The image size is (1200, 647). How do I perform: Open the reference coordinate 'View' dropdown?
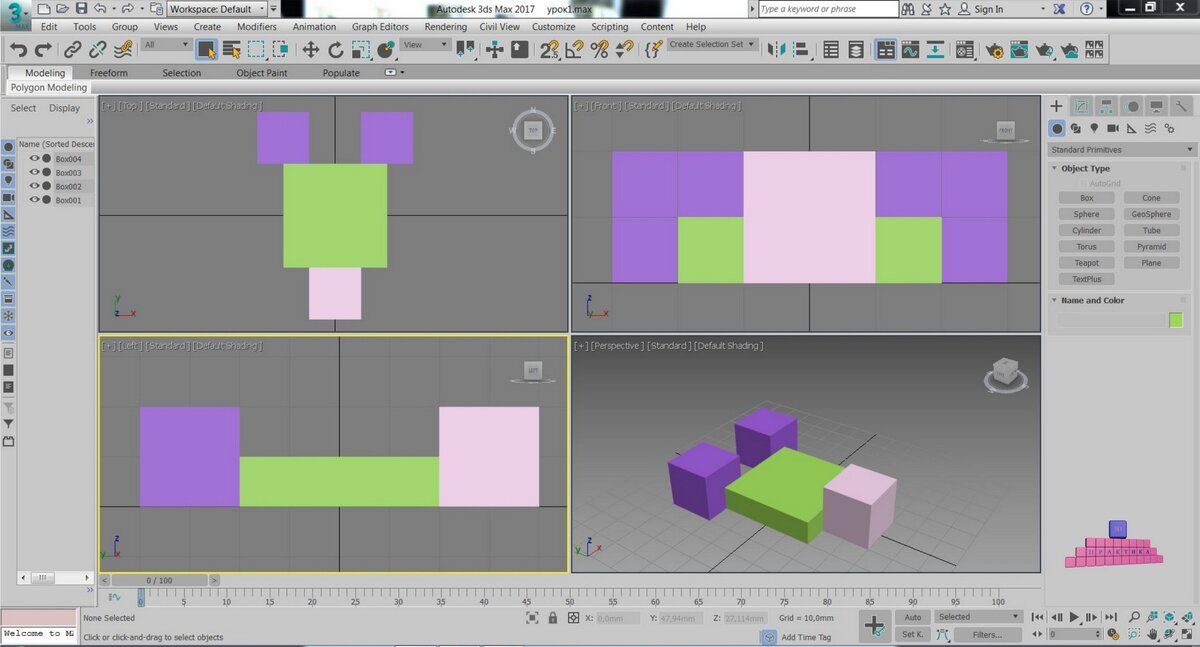[x=424, y=45]
